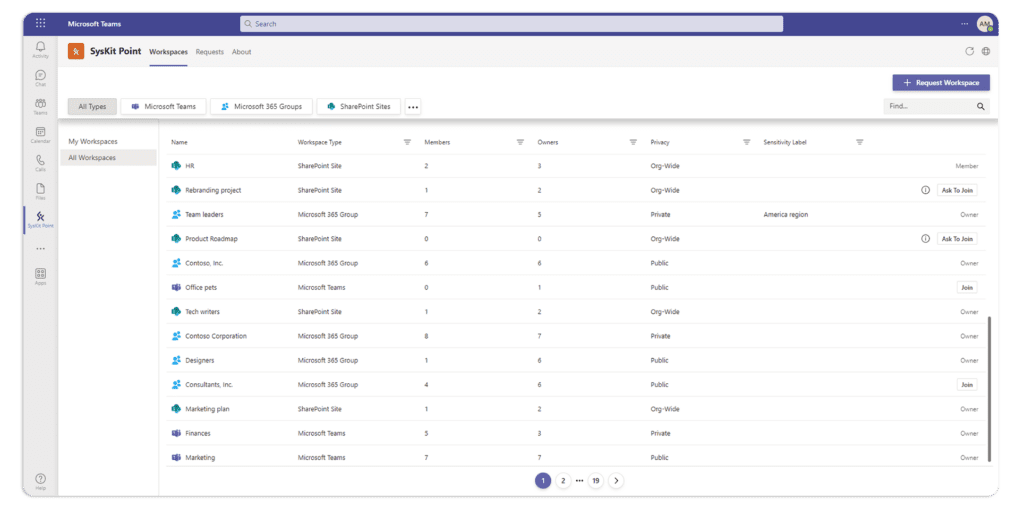The image size is (1024, 508).
Task: Open the app launcher waffle icon
Action: (40, 24)
